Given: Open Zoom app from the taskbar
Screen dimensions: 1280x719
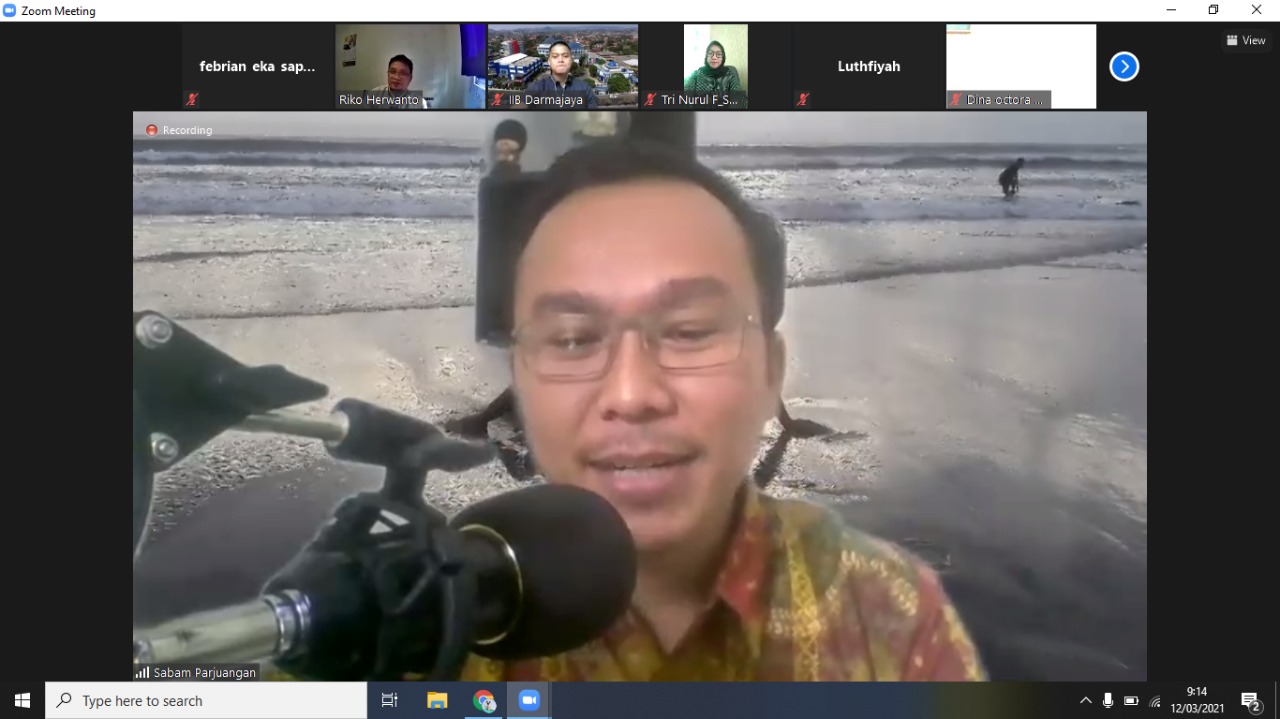Looking at the screenshot, I should pos(529,701).
